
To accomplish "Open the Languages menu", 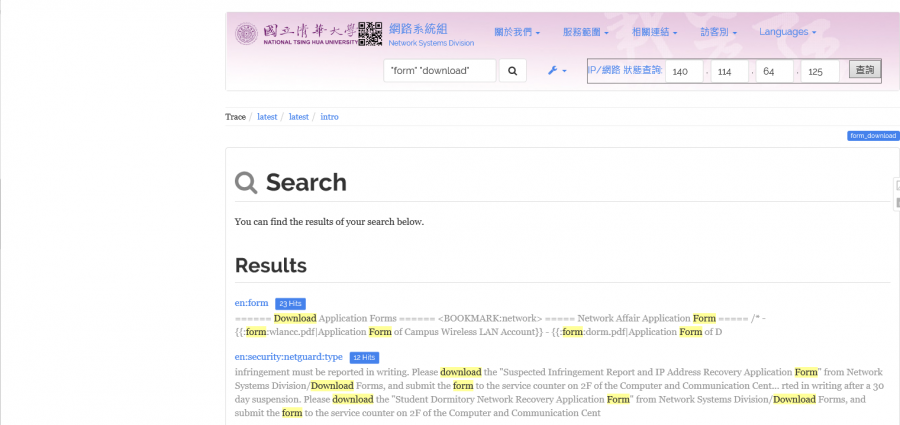I will tap(787, 32).
